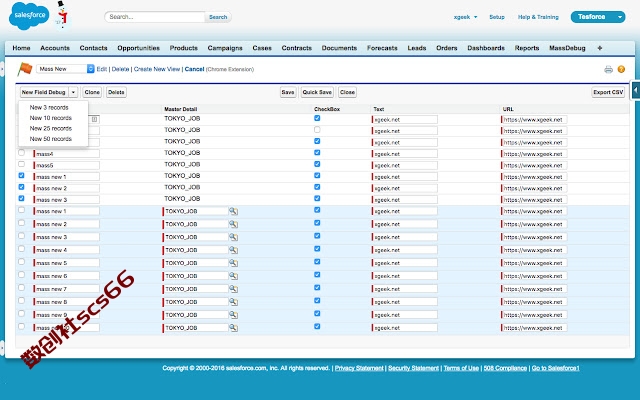Viewport: 640px width, 400px height.
Task: Open lookup icon for 'mass new 6' row
Action: pos(233,276)
